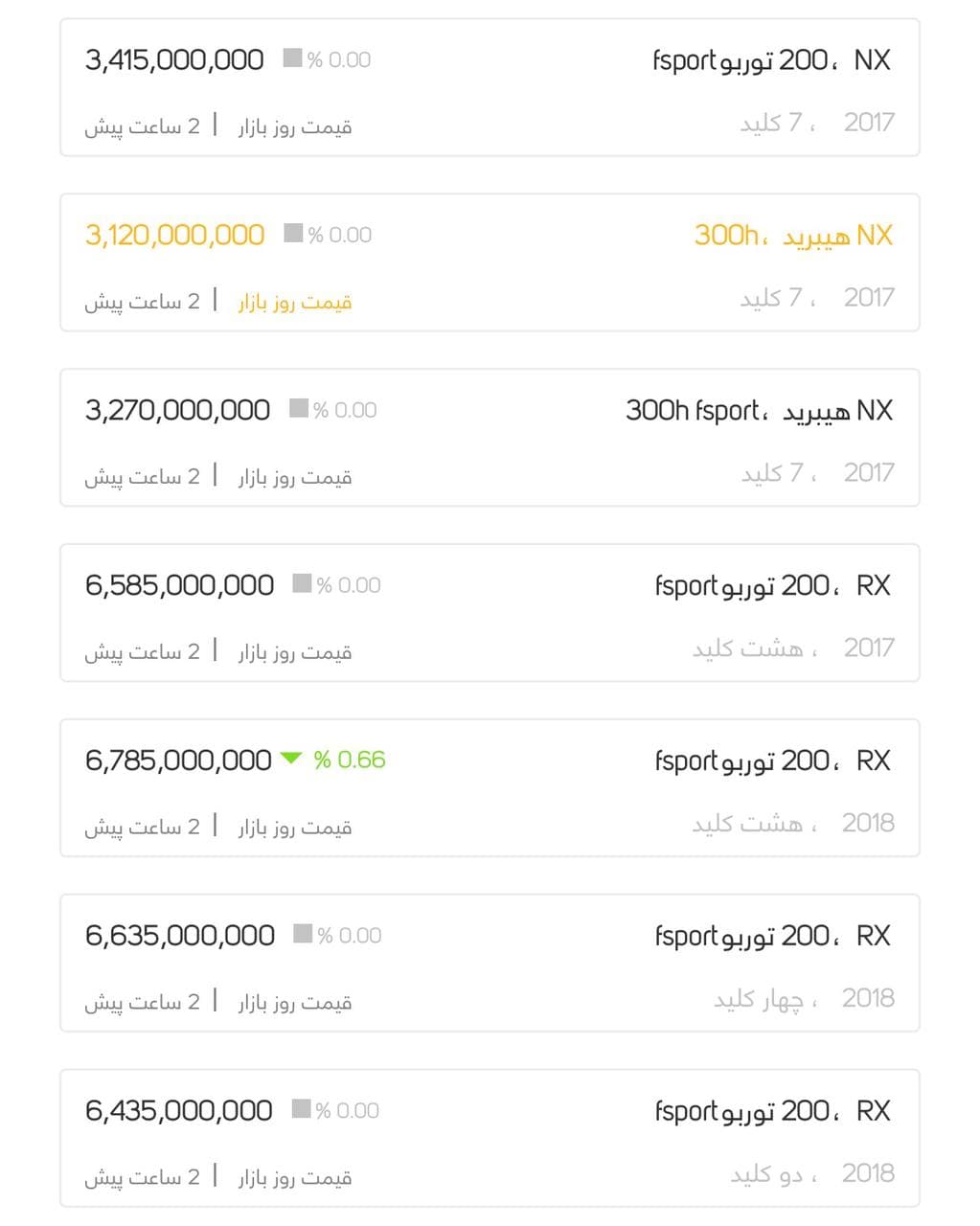Viewport: 980px width, 1226px height.
Task: Click gray square indicator next to 6,435,000,000
Action: coord(301,1109)
